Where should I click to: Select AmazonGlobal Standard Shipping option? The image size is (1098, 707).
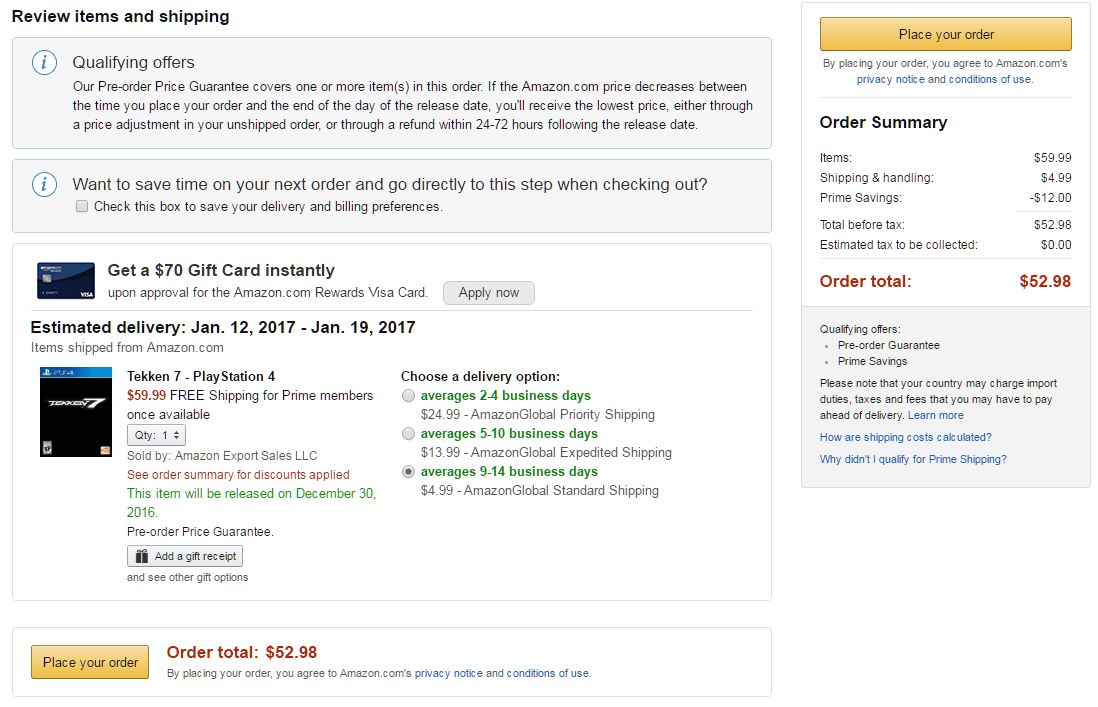click(x=408, y=472)
